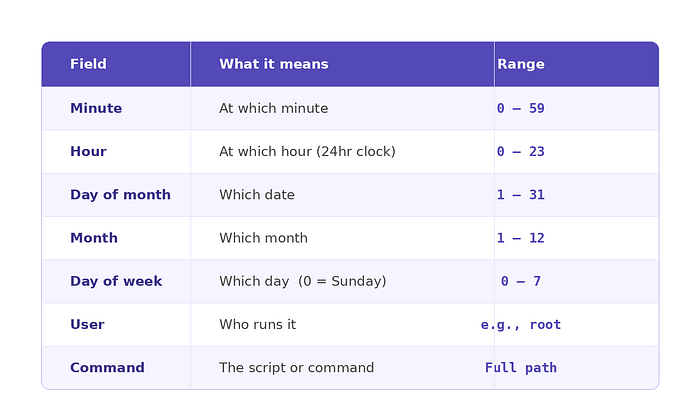
Task: Click the 1 – 12 range value
Action: coord(521,238)
